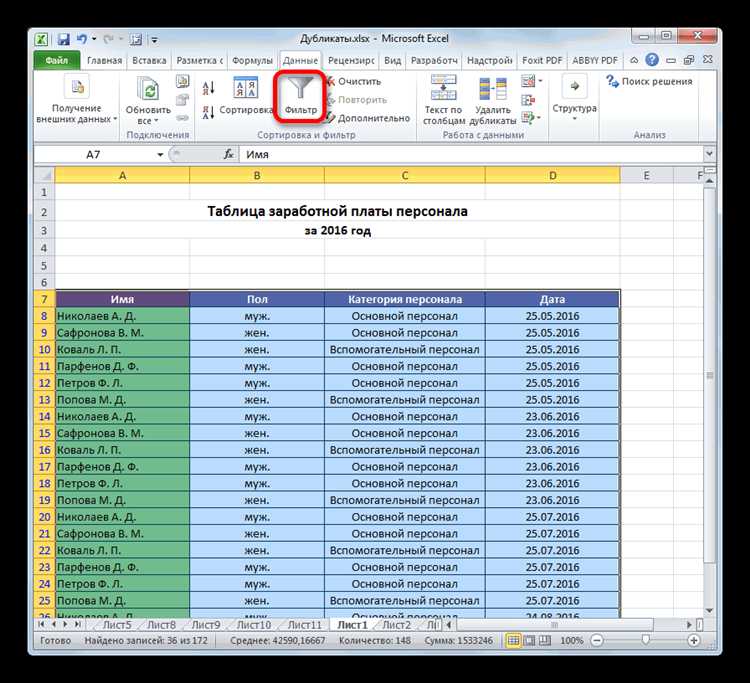Sort ascending А to Я
Screen dimensions: 750x683
point(208,87)
